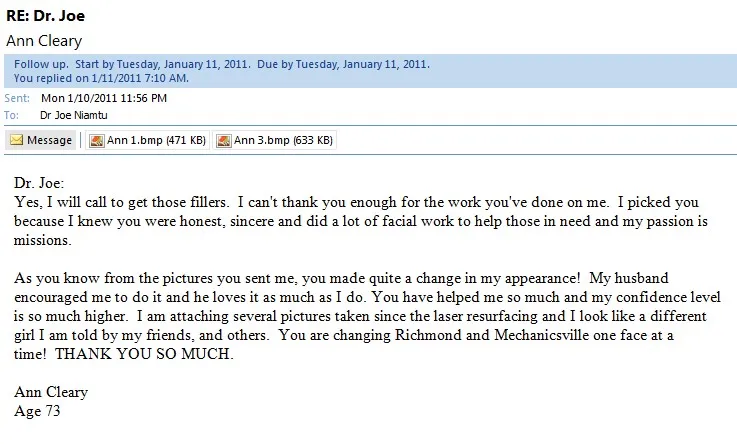Click the subject line RE: Dr. Joe

pos(46,16)
